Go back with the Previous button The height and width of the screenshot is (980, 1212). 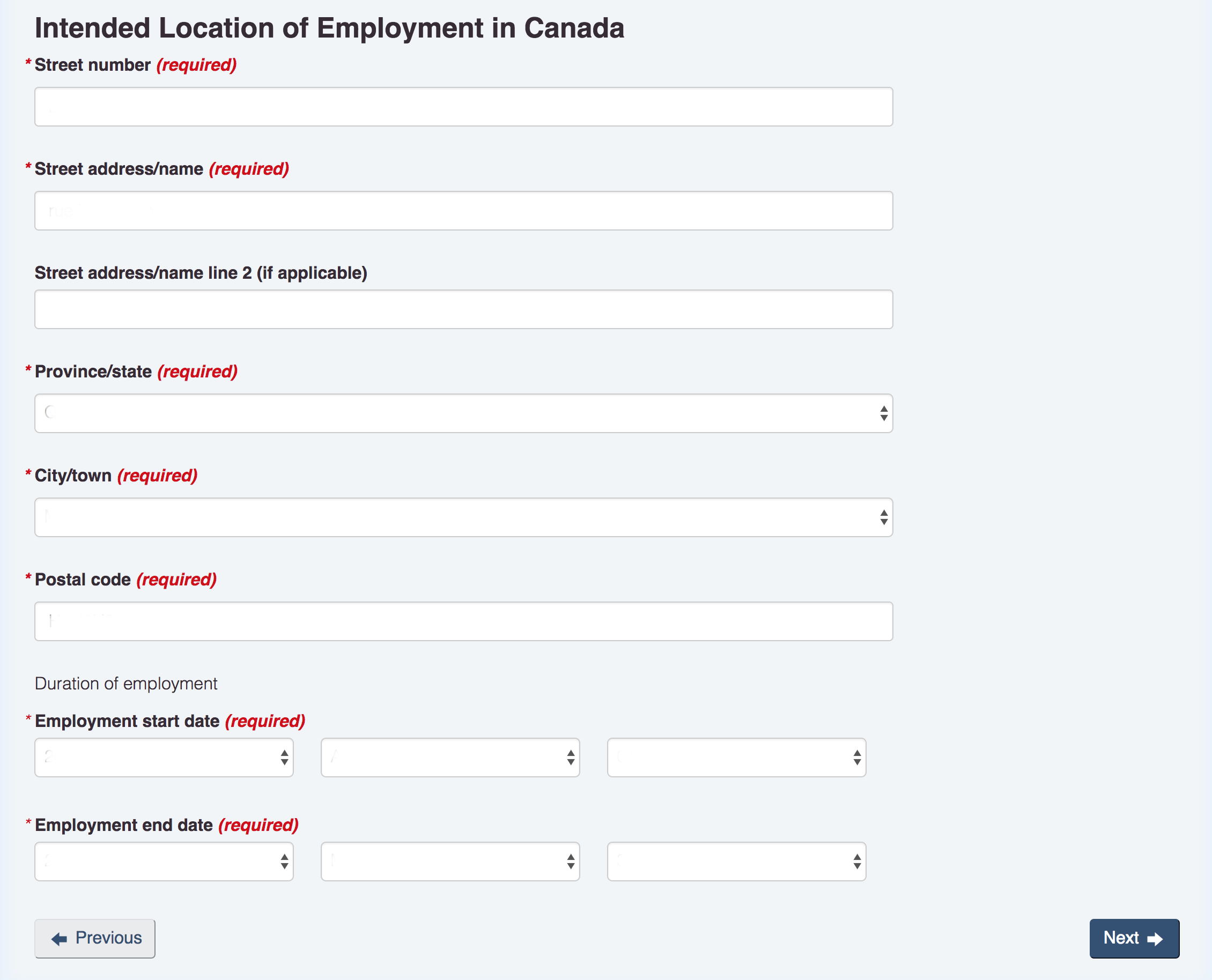click(95, 938)
